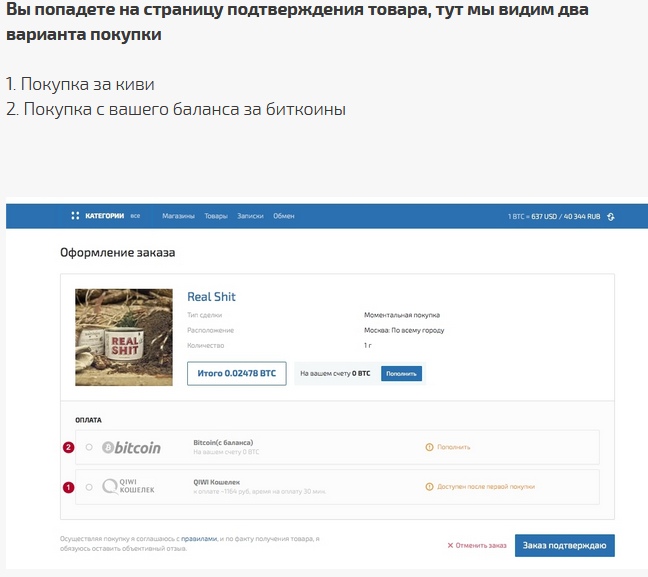Open the правилами rules link

point(199,539)
